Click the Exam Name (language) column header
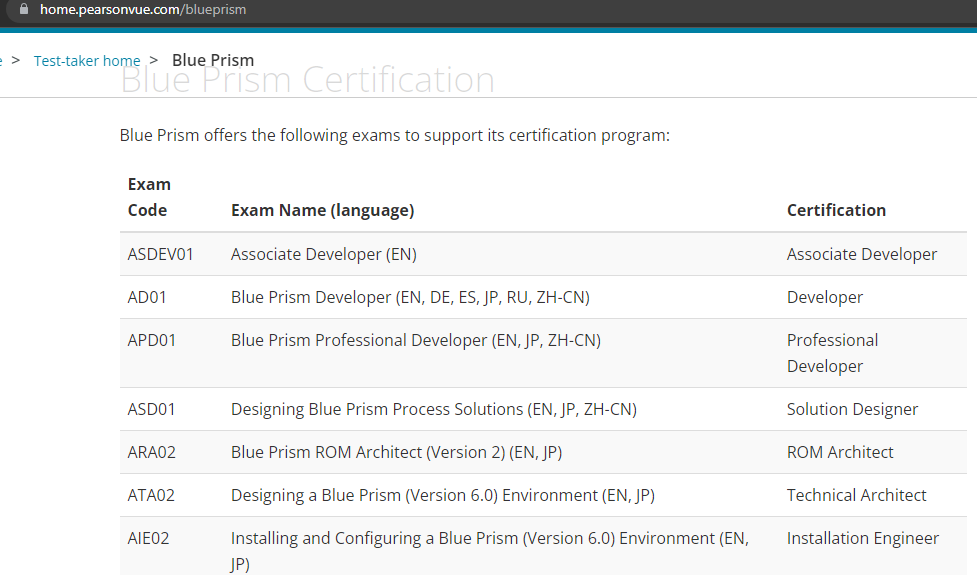The height and width of the screenshot is (575, 977). [x=323, y=210]
